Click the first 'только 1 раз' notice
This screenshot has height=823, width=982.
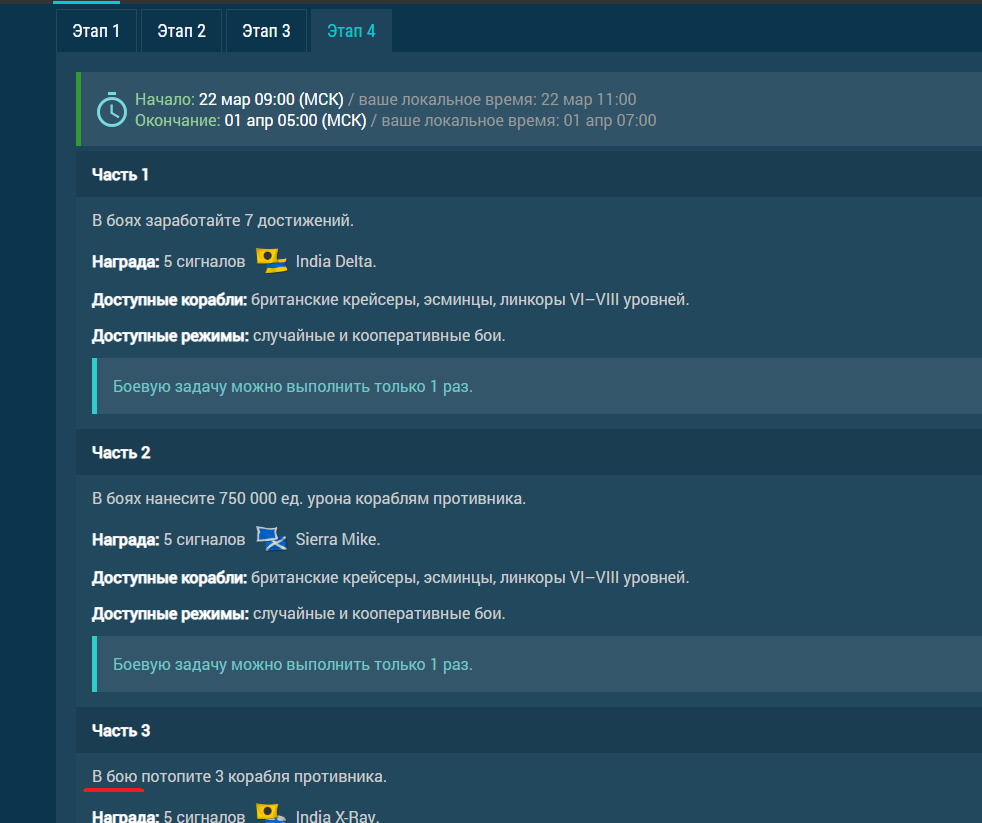point(292,386)
